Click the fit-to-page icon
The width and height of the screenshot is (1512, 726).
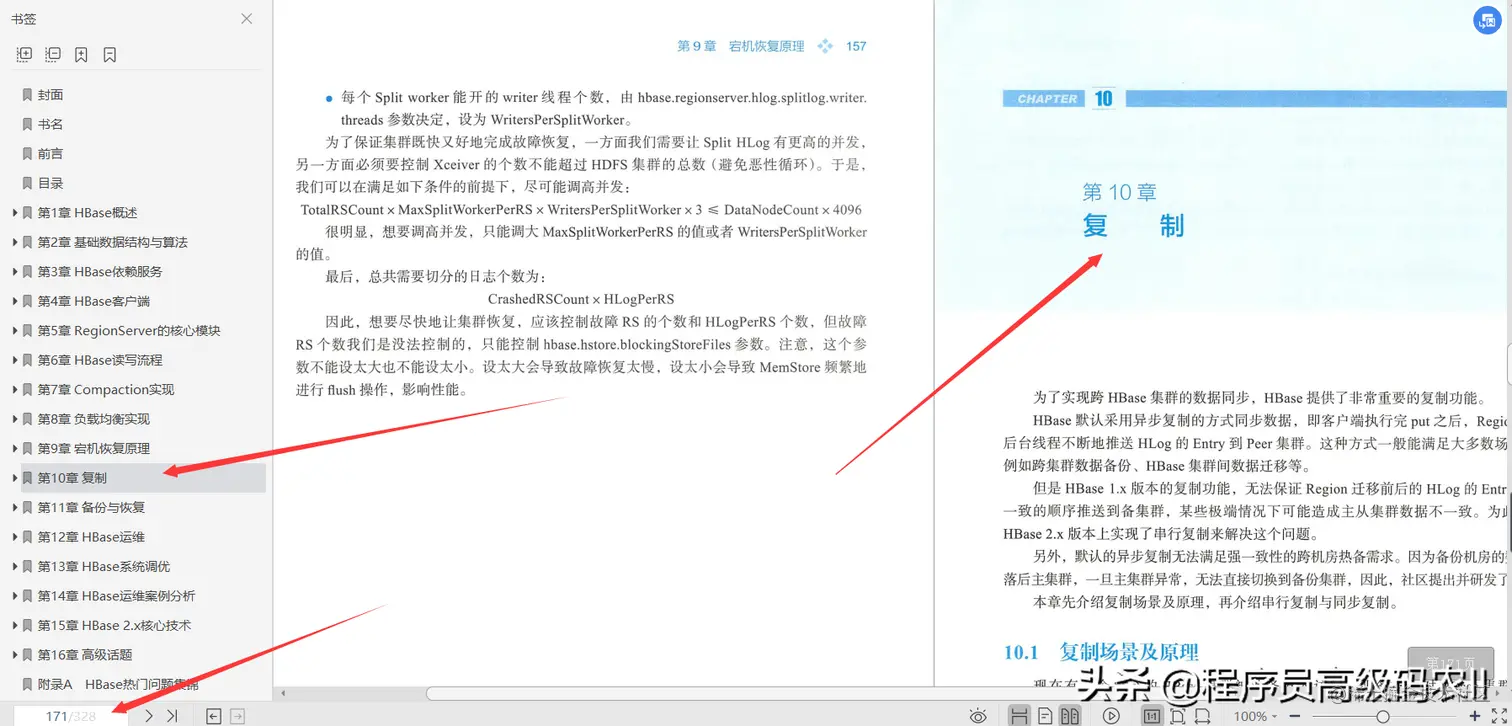[x=1177, y=715]
